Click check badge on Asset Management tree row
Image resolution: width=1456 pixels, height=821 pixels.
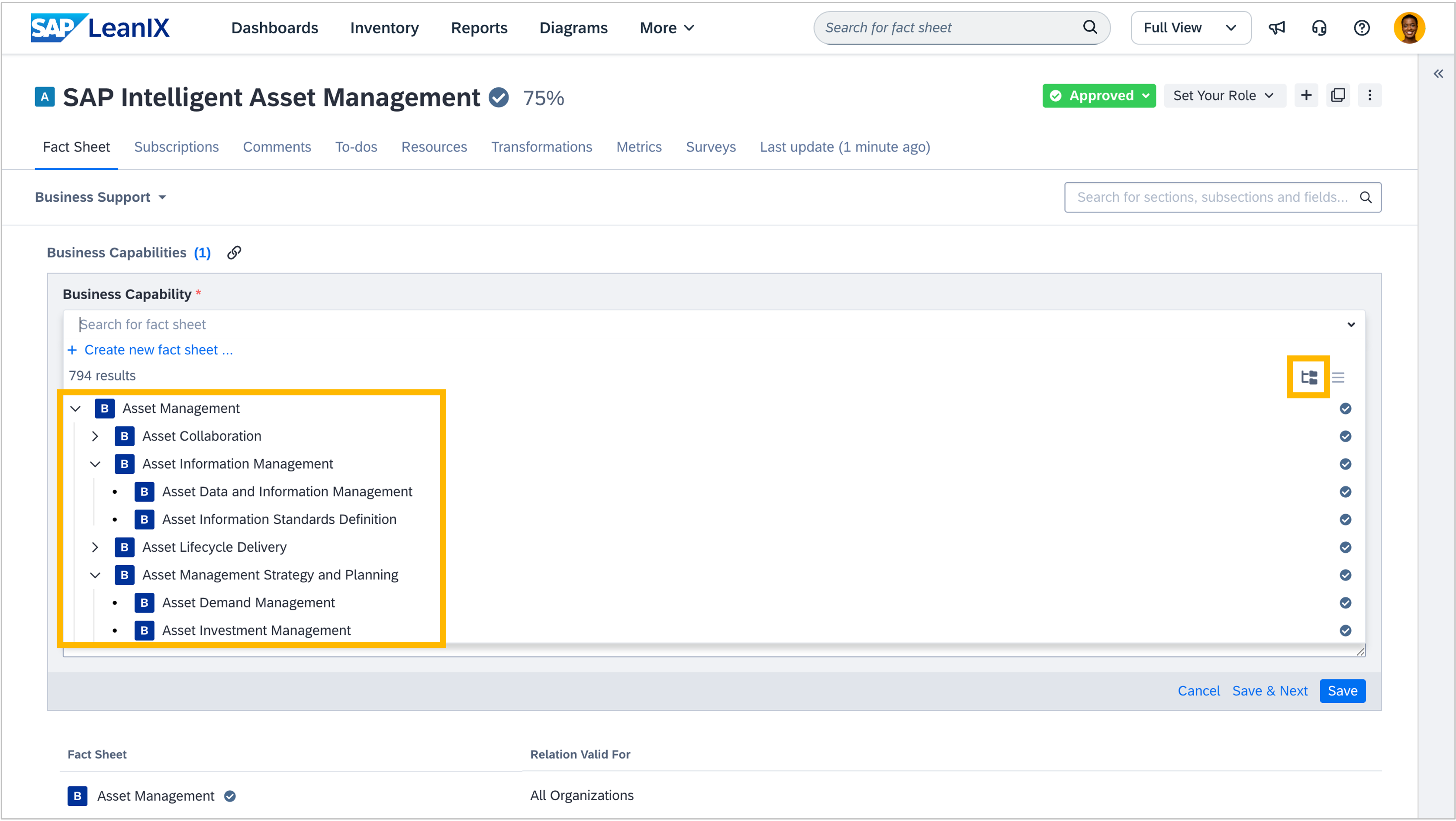(1345, 409)
